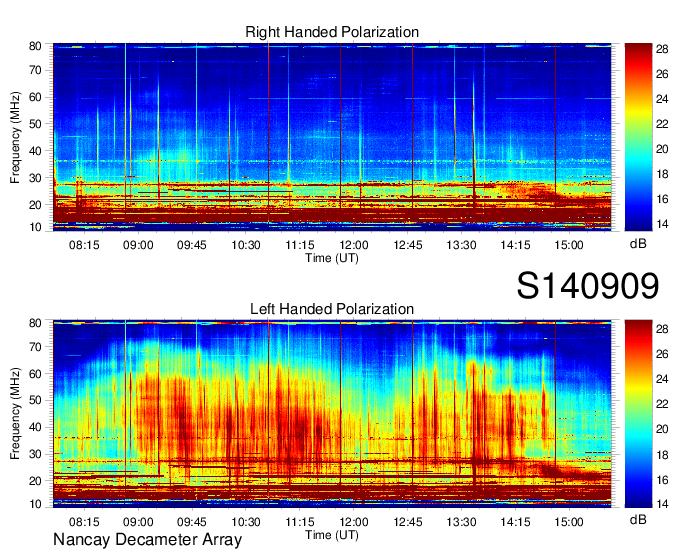This screenshot has height=552, width=680.
Task: Click '20' frequency tick on Left Handed plot
Action: (x=35, y=481)
